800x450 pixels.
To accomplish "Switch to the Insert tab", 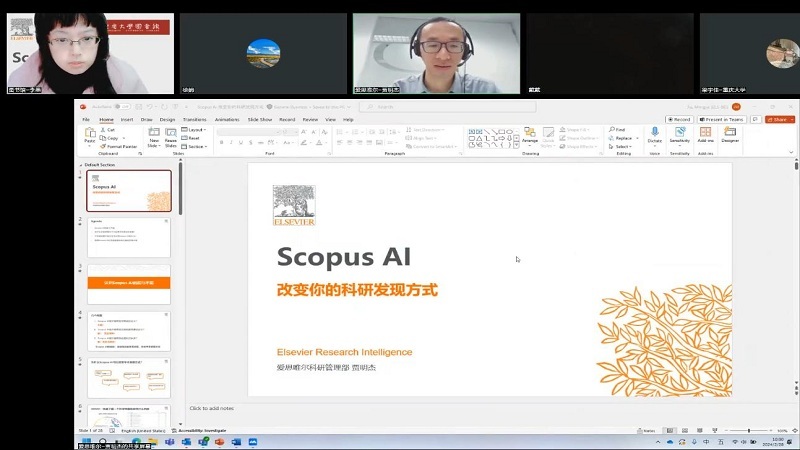I will [x=127, y=119].
